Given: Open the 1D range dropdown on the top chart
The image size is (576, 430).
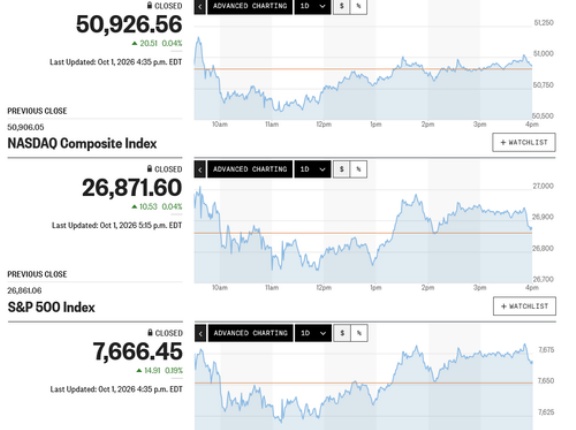Looking at the screenshot, I should coord(313,6).
